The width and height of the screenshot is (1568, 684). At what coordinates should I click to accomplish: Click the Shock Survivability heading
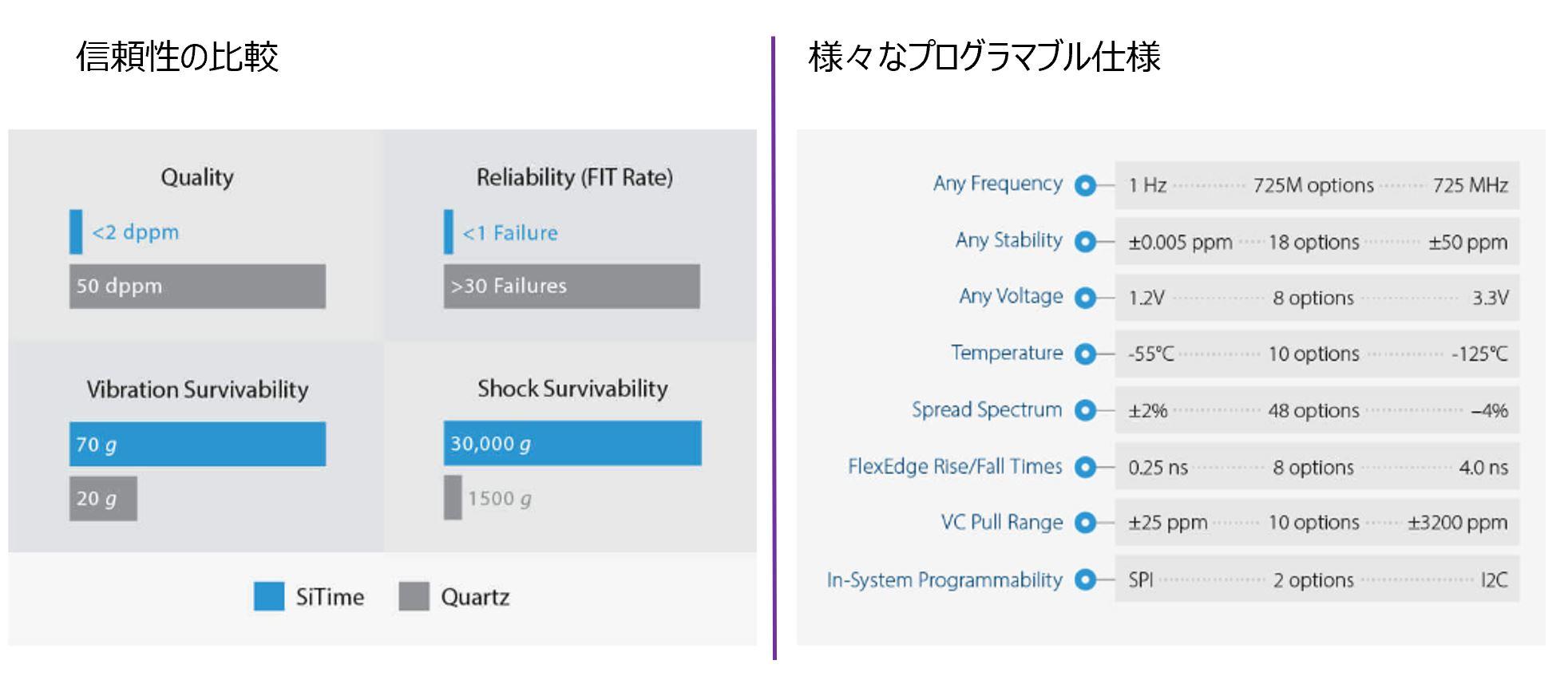572,389
